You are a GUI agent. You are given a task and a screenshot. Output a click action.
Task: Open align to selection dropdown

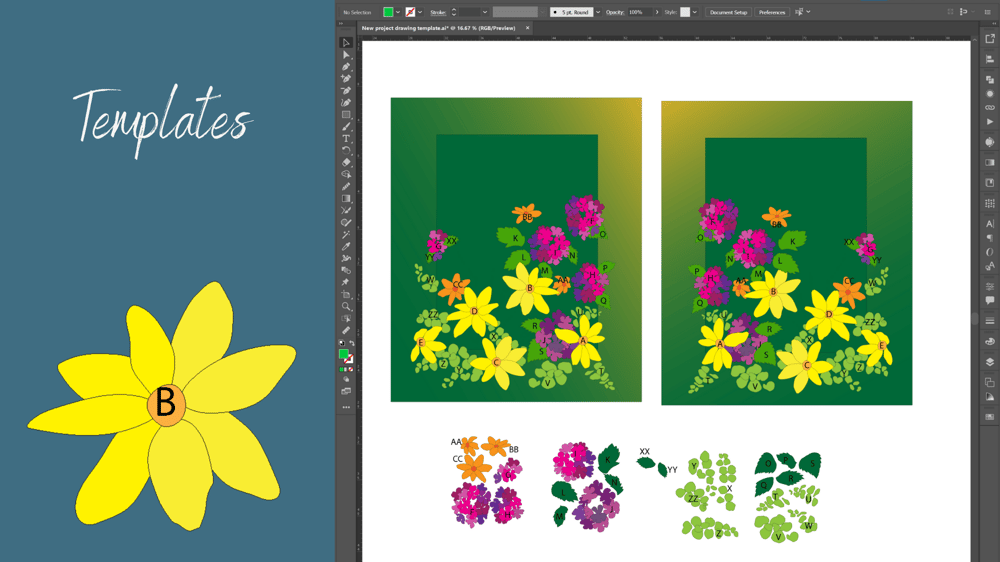(x=808, y=12)
